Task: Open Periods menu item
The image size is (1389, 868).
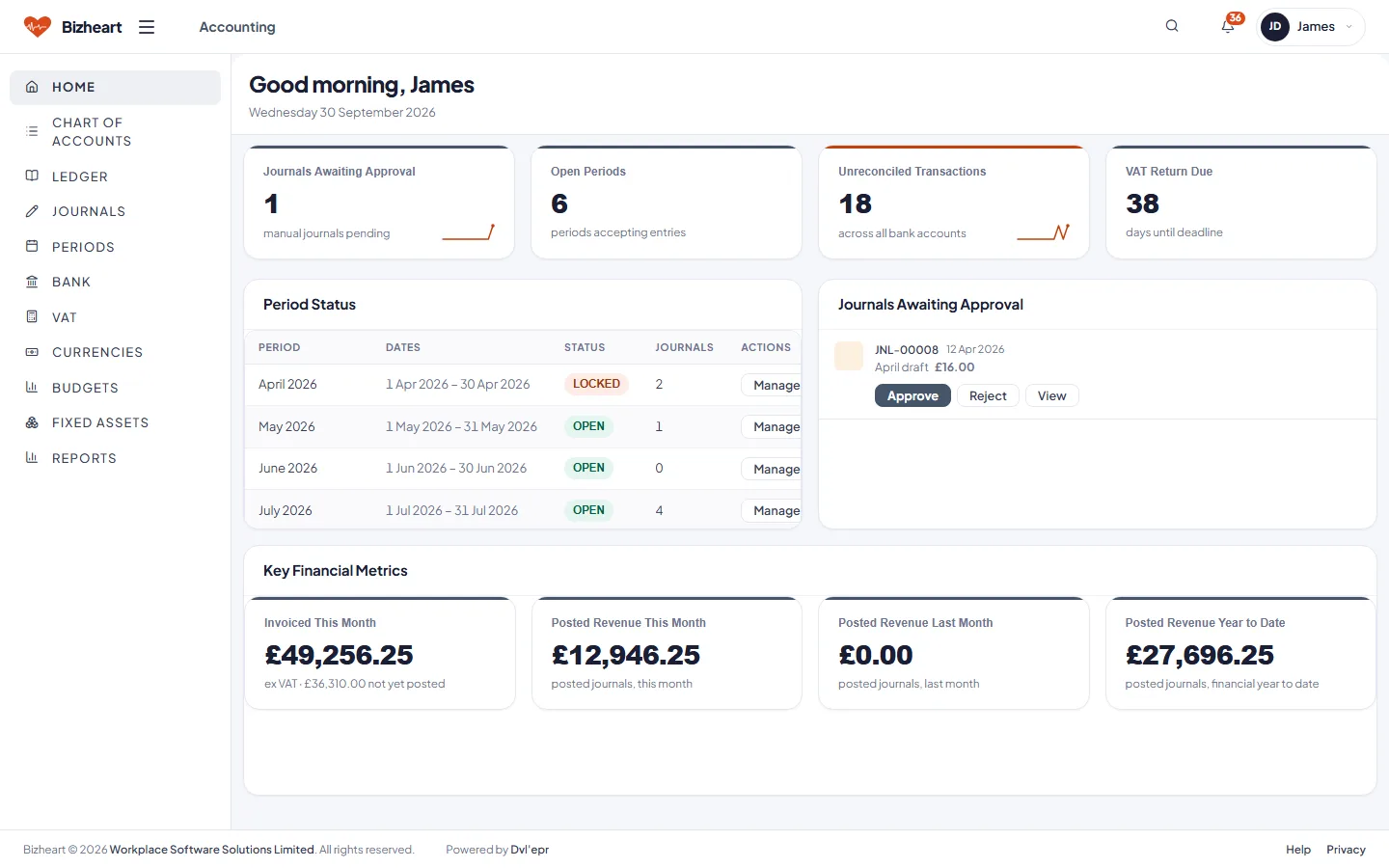Action: click(x=115, y=247)
